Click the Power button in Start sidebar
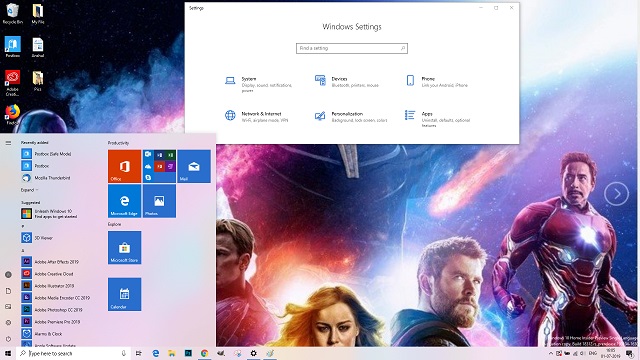The image size is (640, 360). [8, 339]
